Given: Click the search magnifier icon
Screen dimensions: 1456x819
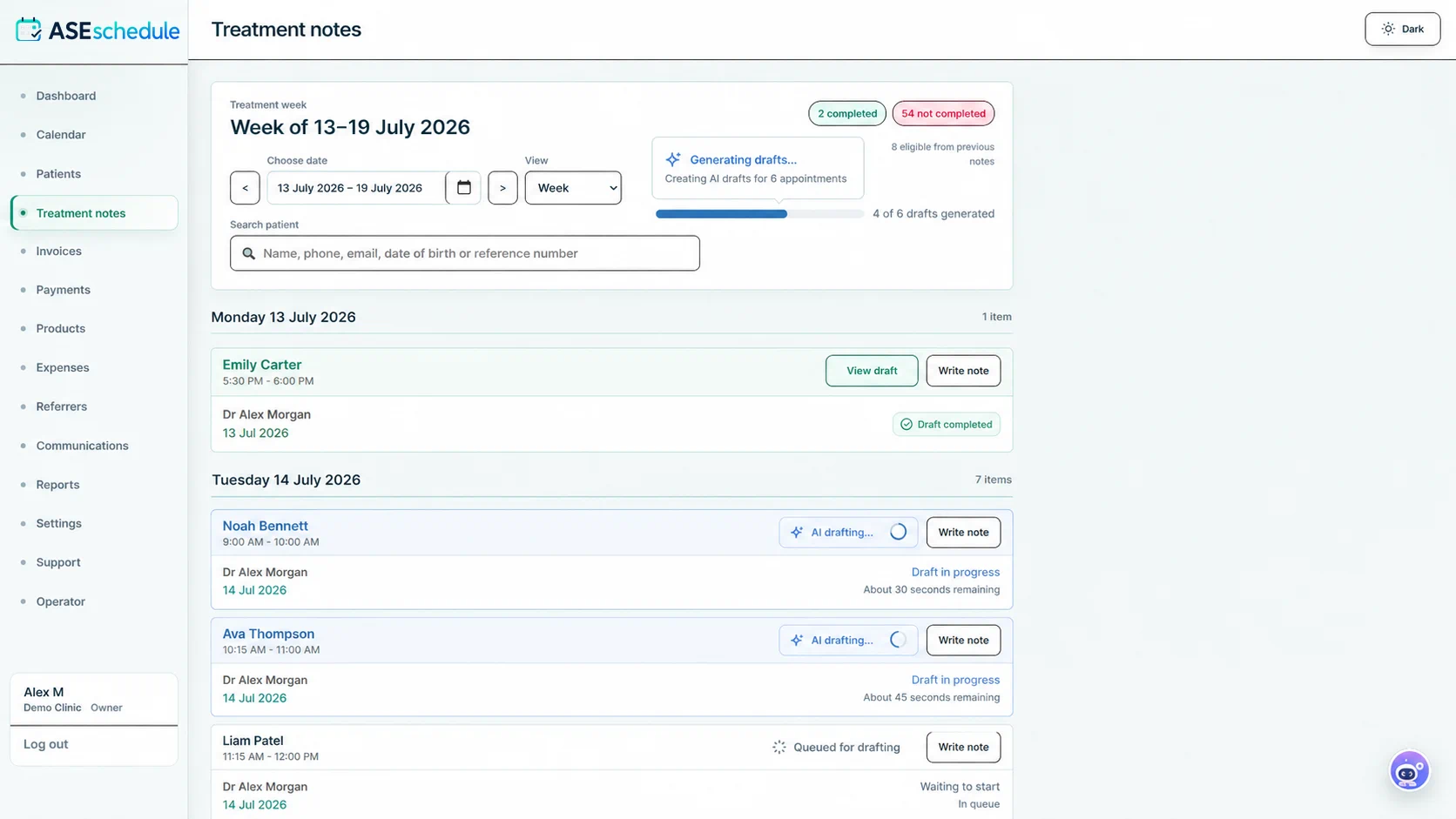Looking at the screenshot, I should tap(249, 253).
